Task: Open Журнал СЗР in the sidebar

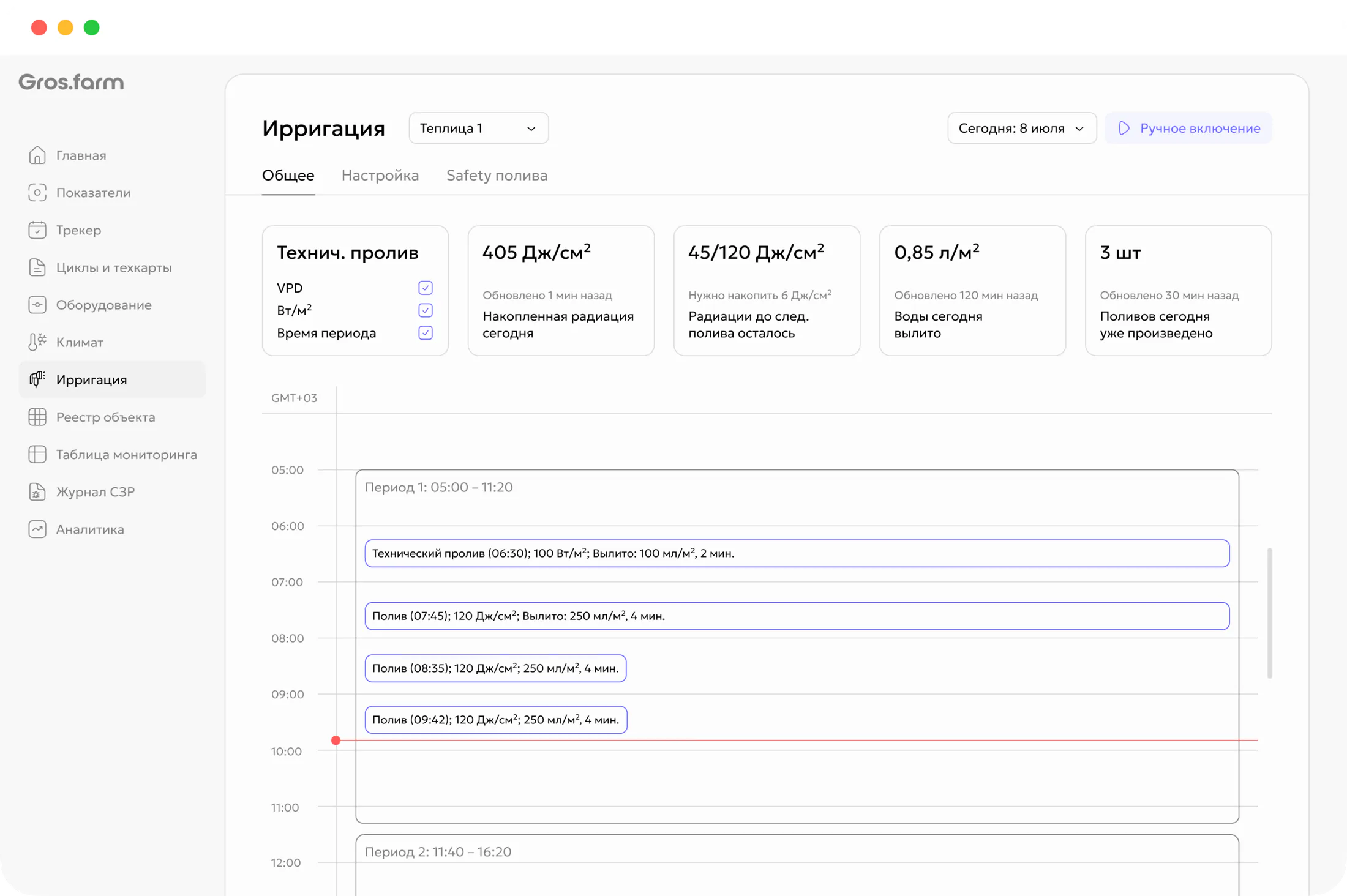Action: pos(112,491)
